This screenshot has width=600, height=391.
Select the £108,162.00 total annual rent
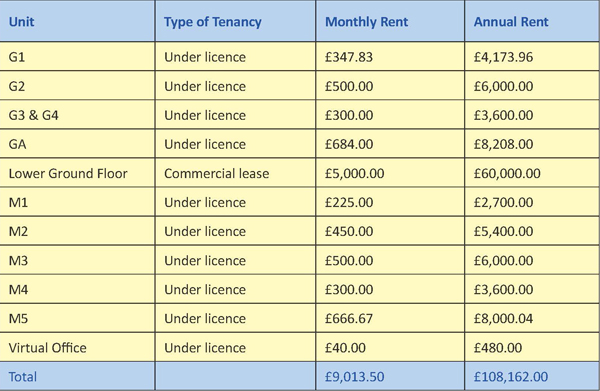pos(511,376)
